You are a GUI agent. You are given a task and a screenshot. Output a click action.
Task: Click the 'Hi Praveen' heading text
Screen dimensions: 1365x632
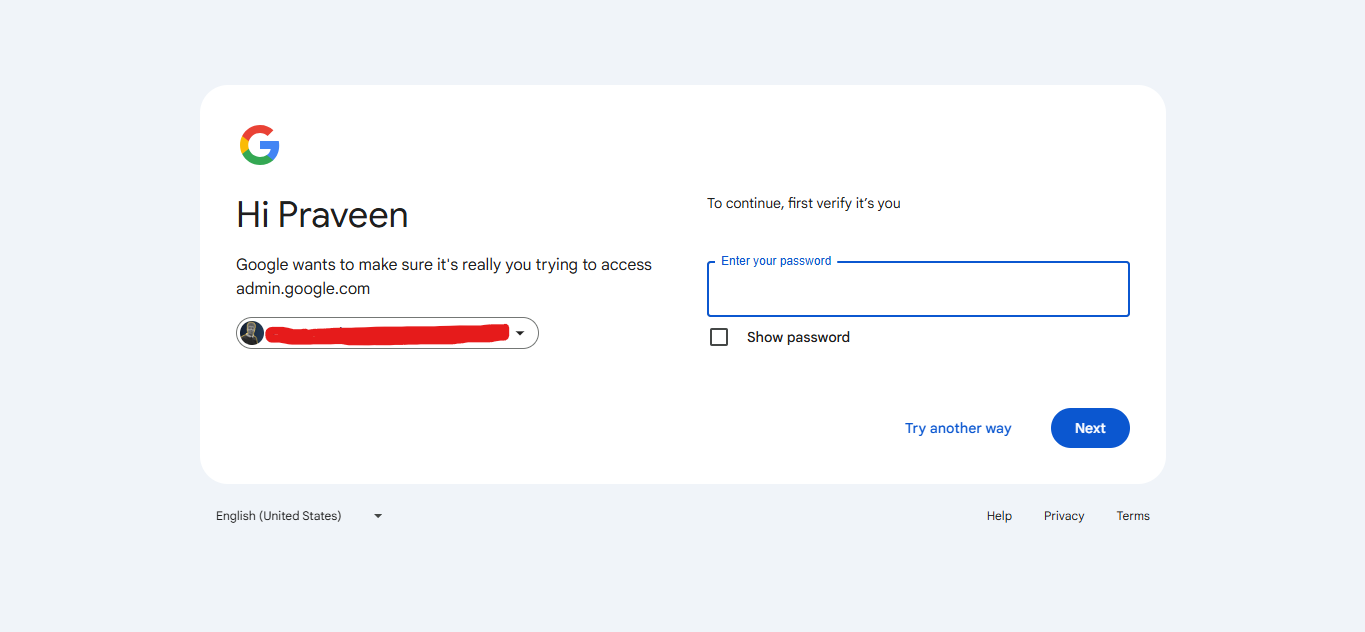coord(322,215)
